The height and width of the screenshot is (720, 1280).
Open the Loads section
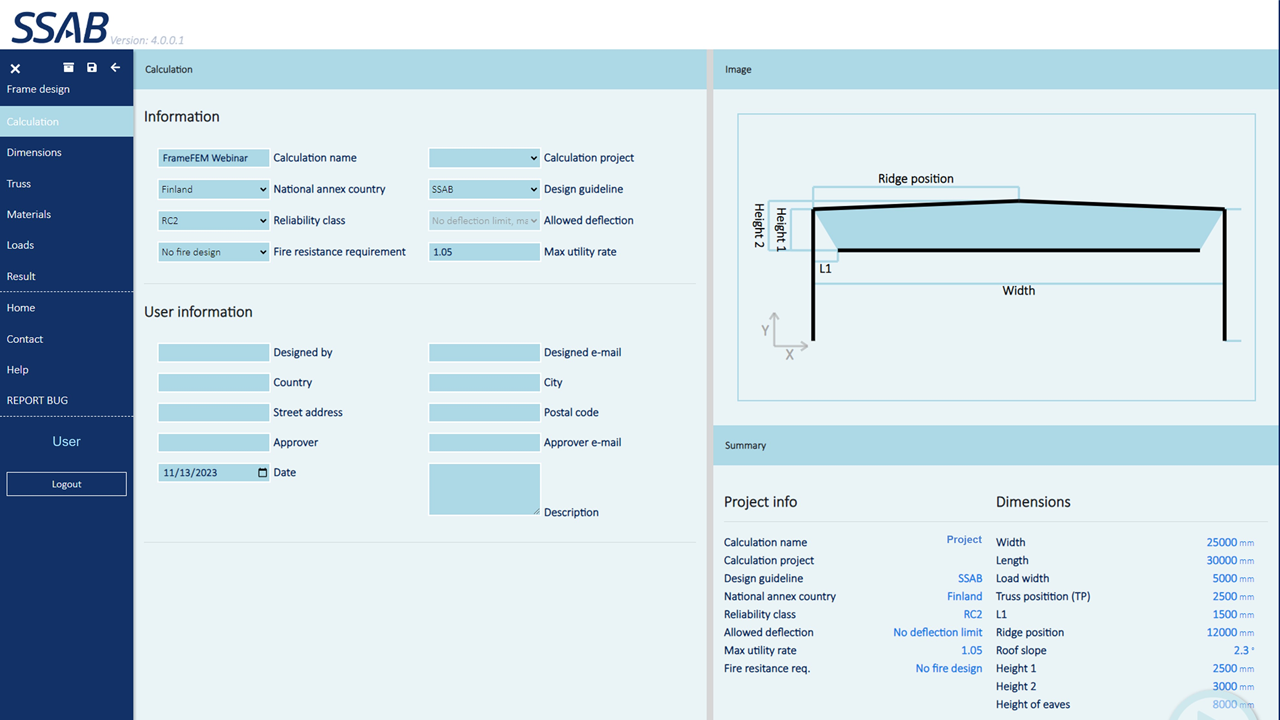(67, 245)
